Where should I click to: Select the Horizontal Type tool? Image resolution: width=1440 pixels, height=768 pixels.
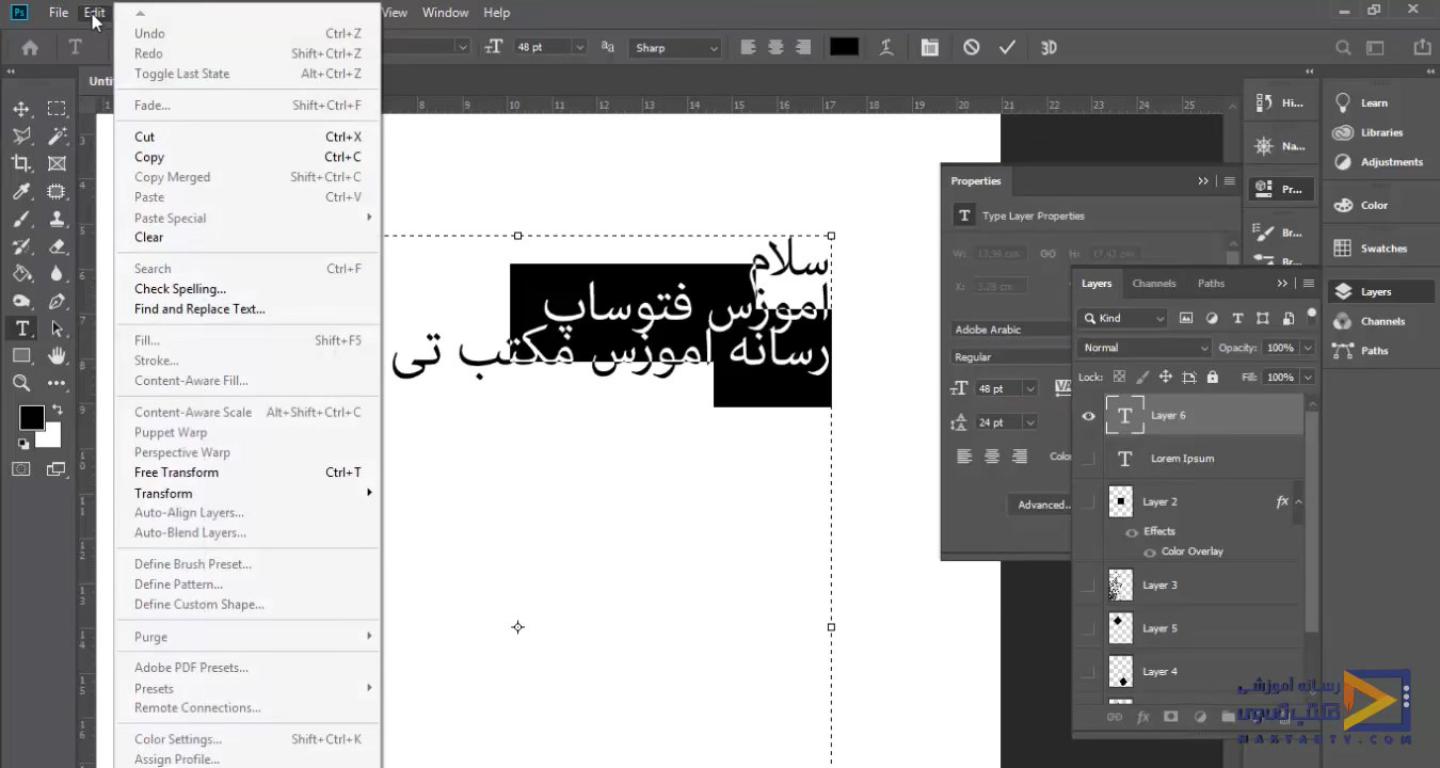[x=21, y=328]
